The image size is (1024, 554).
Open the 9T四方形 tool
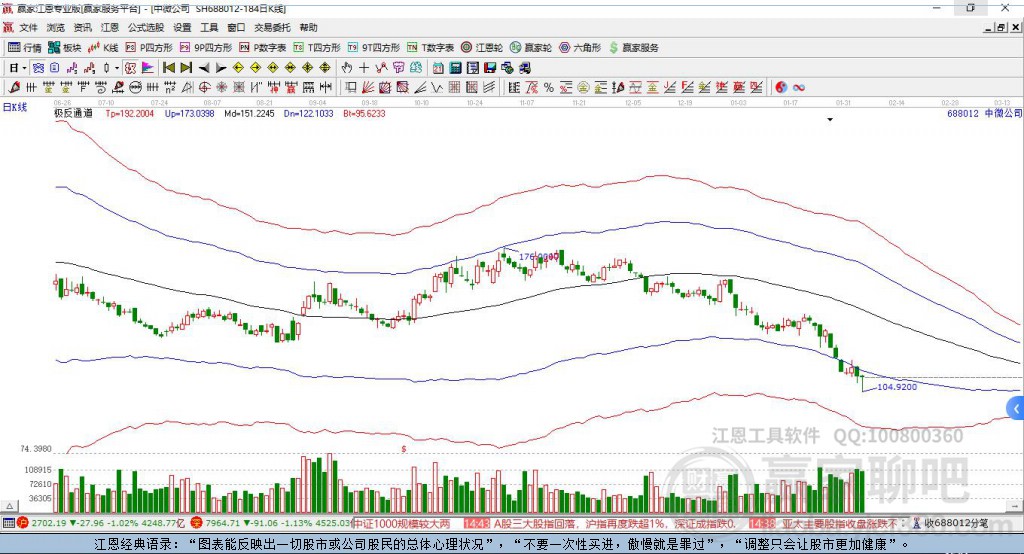click(x=374, y=48)
